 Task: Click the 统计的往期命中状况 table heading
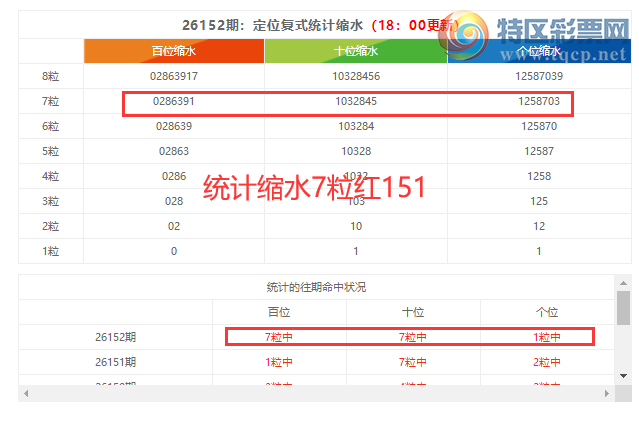[316, 287]
